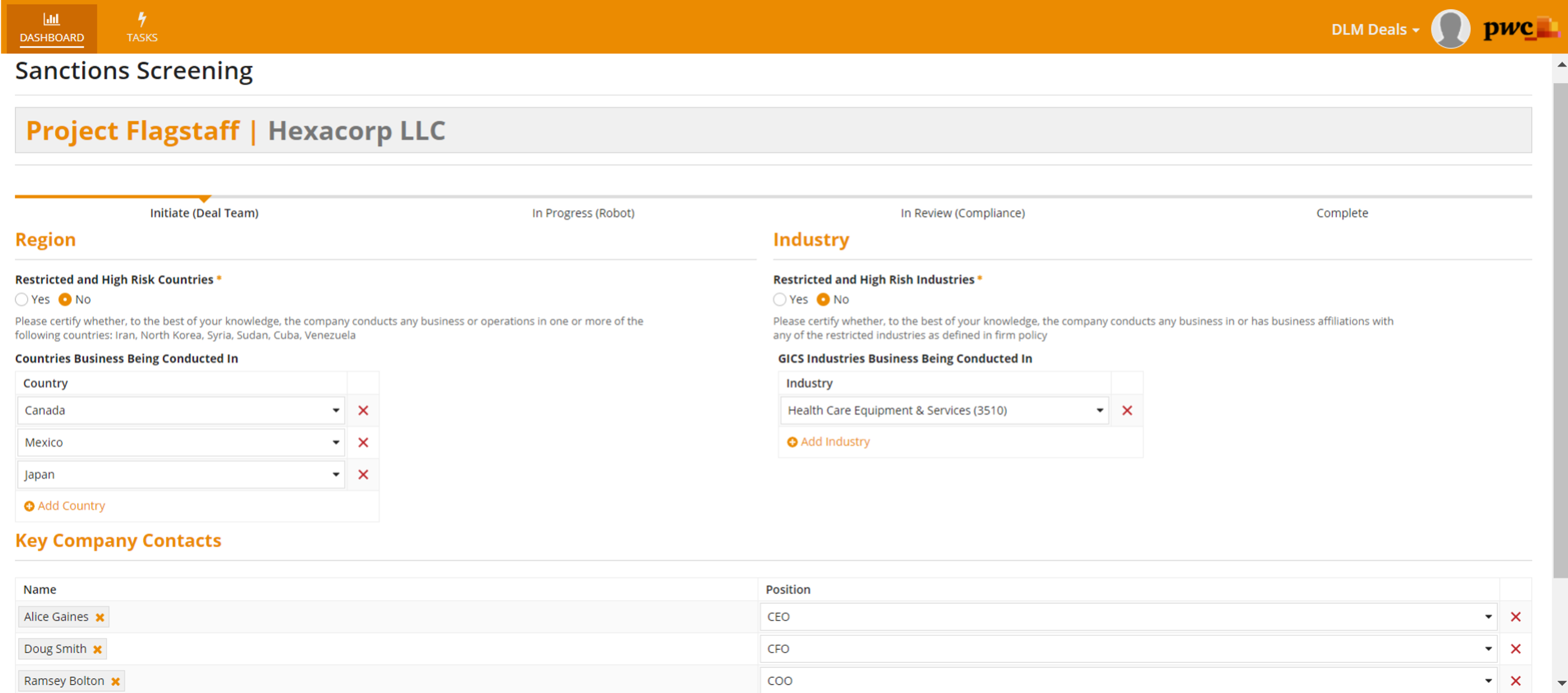Open the COO position dropdown
The width and height of the screenshot is (1568, 693).
pyautogui.click(x=1129, y=680)
